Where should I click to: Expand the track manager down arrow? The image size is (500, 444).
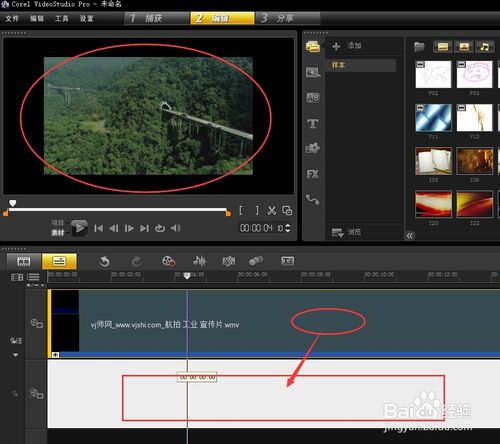pyautogui.click(x=15, y=355)
